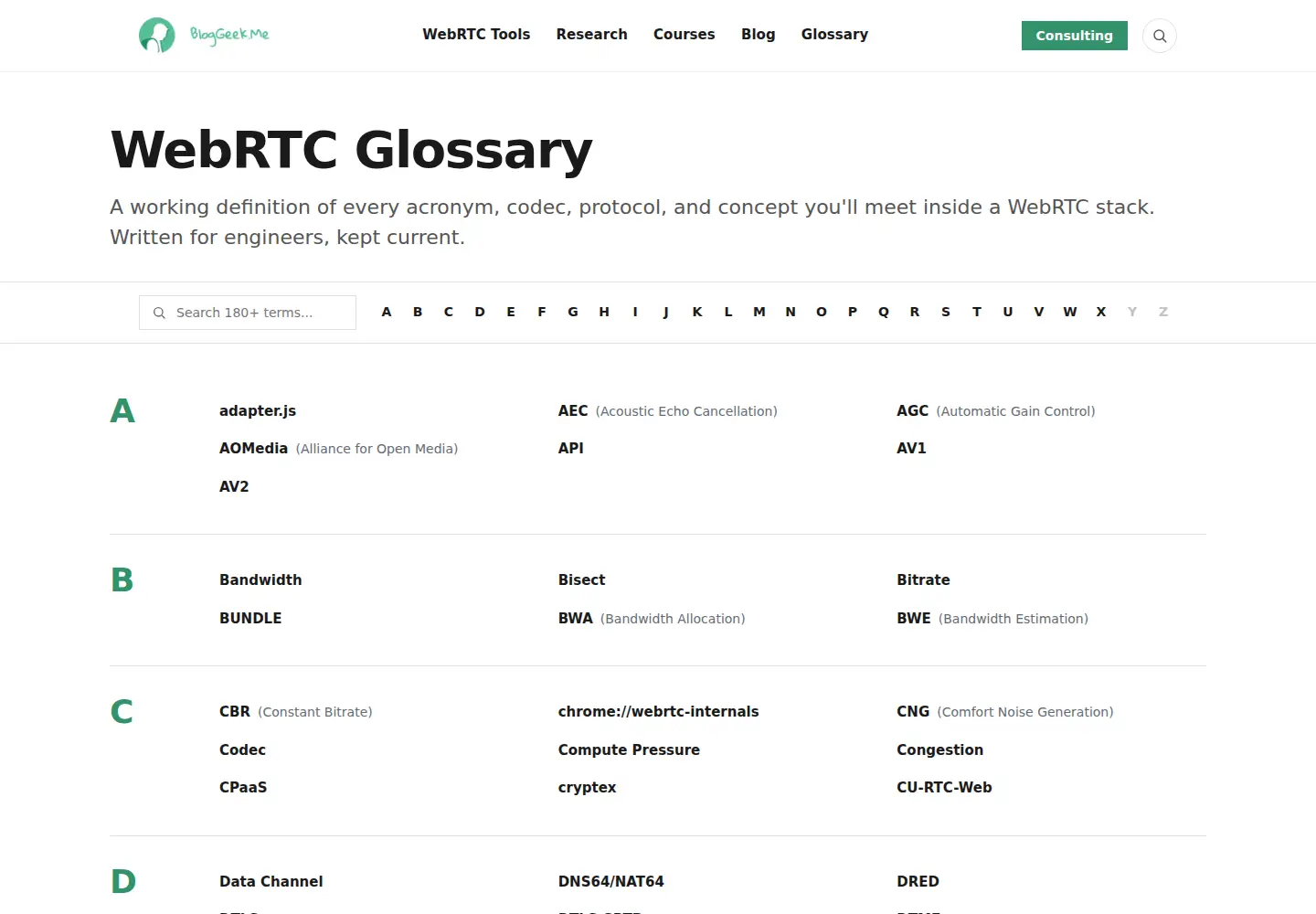Image resolution: width=1316 pixels, height=914 pixels.
Task: Go to the Research menu item
Action: click(x=592, y=35)
